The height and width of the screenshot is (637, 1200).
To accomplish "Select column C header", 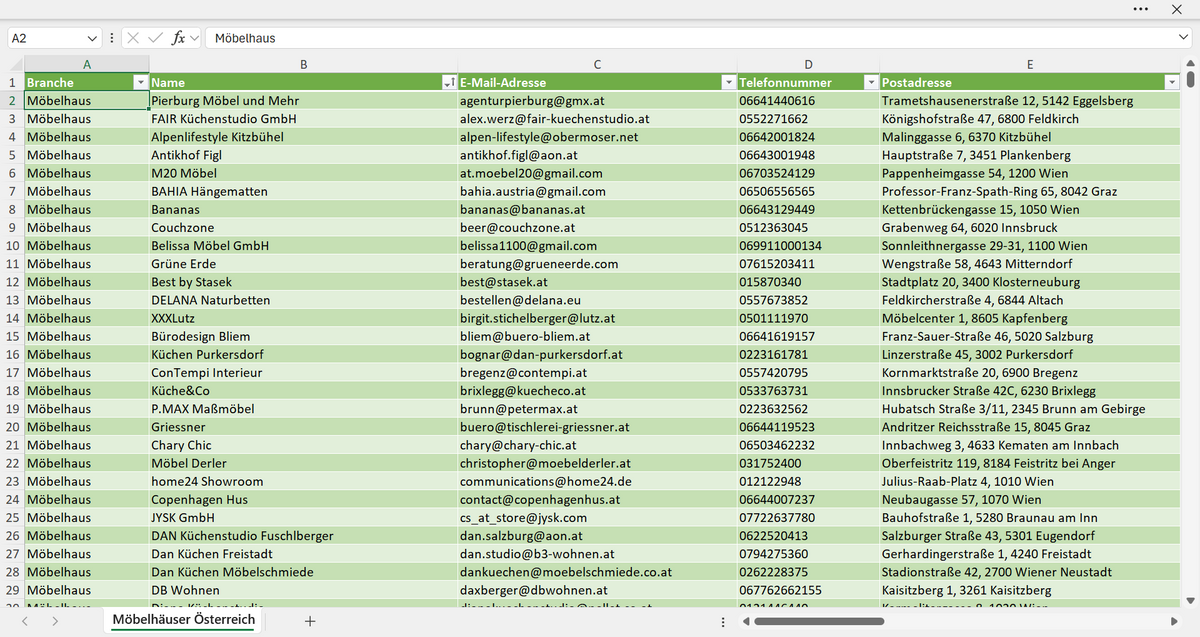I will coord(597,64).
